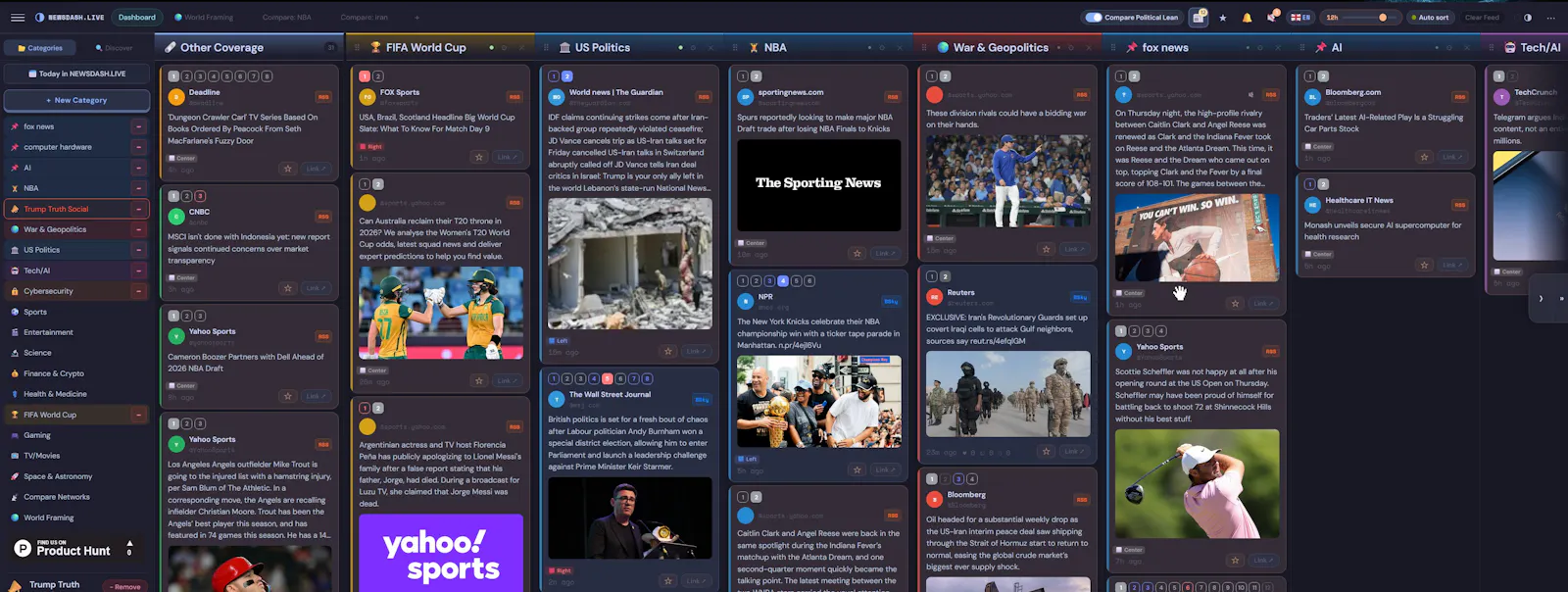Image resolution: width=1568 pixels, height=592 pixels.
Task: Expand next columns with right chevron
Action: point(1541,298)
